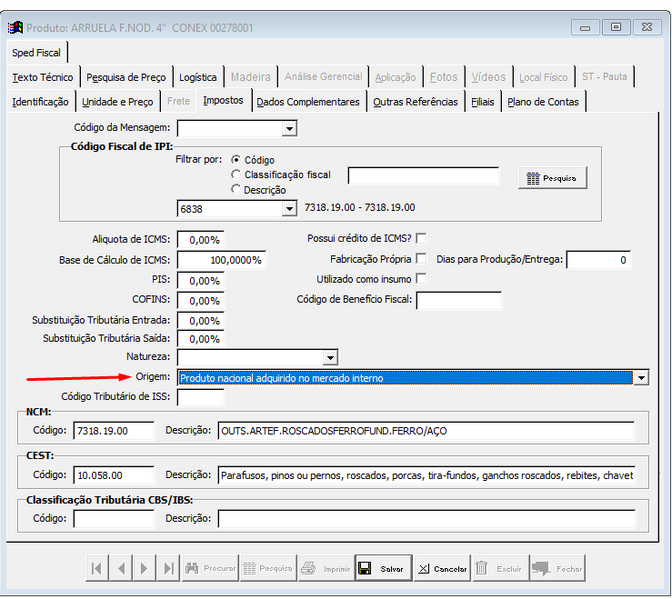Image resolution: width=672 pixels, height=599 pixels.
Task: Click the Imprimir printer button
Action: tap(326, 568)
